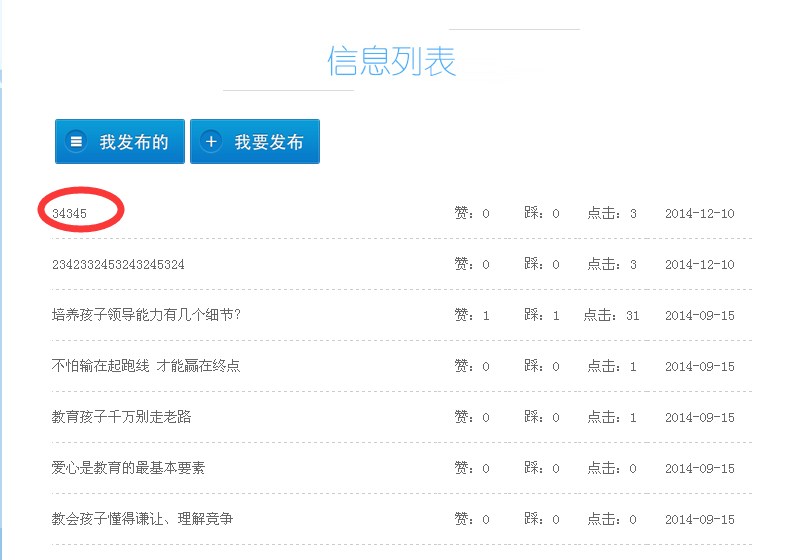Click 踩: 0 in the 教会孩子懂得谦让 row
The width and height of the screenshot is (797, 560).
coord(542,518)
